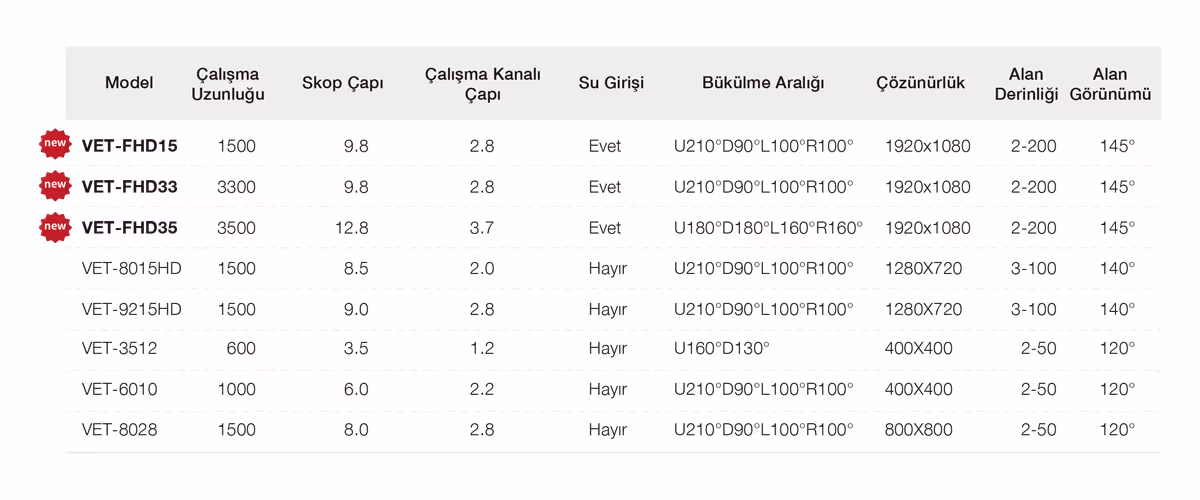Select the Su Girişi column header
The width and height of the screenshot is (1200, 500).
coord(611,83)
